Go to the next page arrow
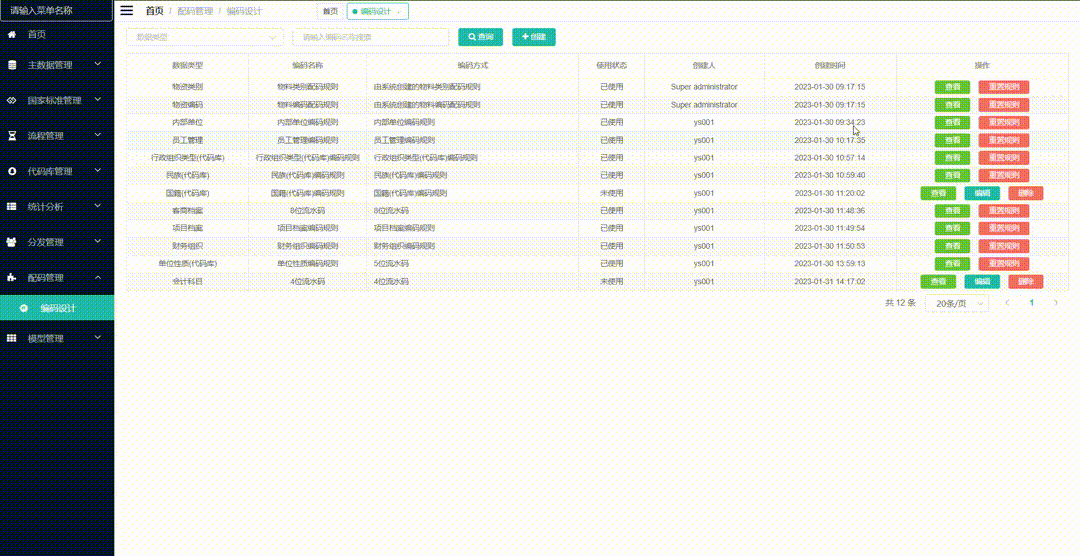Image resolution: width=1080 pixels, height=556 pixels. pos(1055,303)
